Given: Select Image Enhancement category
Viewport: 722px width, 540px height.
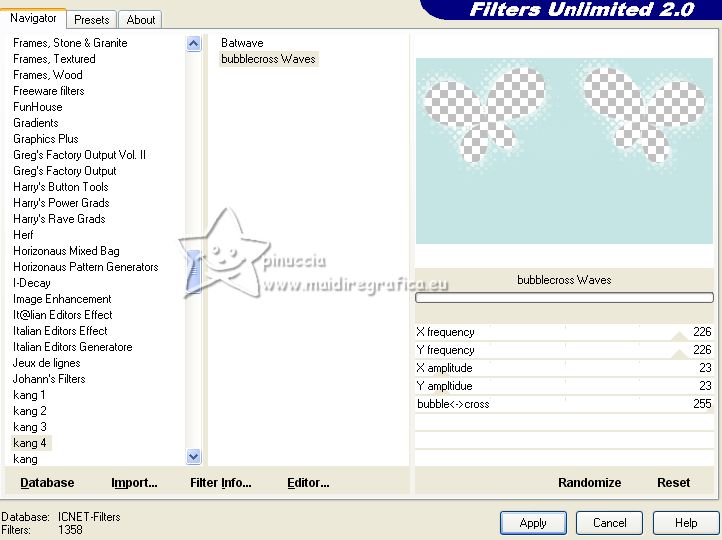Looking at the screenshot, I should [62, 299].
